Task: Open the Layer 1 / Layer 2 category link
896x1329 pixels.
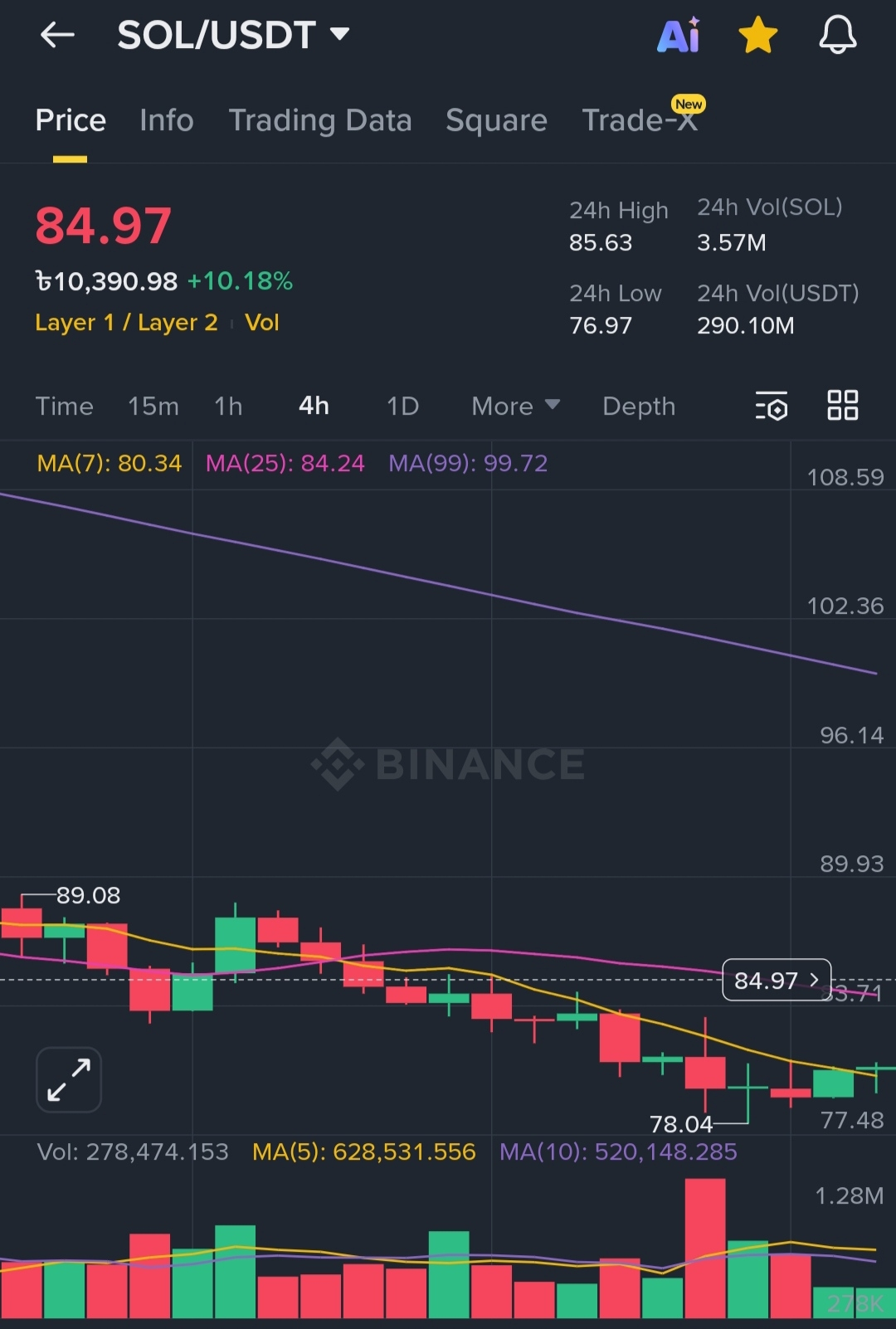Action: [126, 323]
